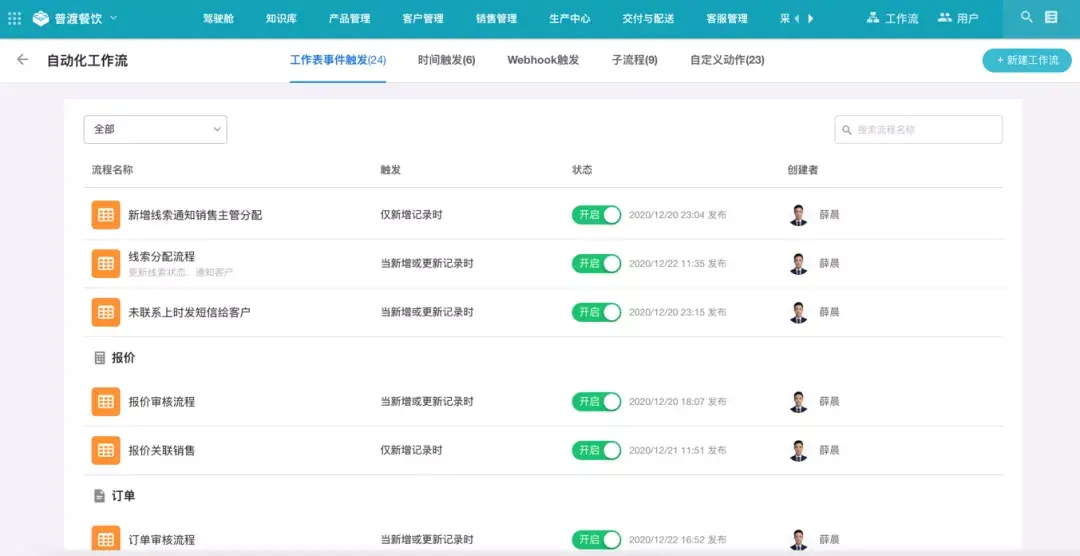Image resolution: width=1080 pixels, height=556 pixels.
Task: Turn off the 报价审核流程 switch
Action: coord(596,402)
